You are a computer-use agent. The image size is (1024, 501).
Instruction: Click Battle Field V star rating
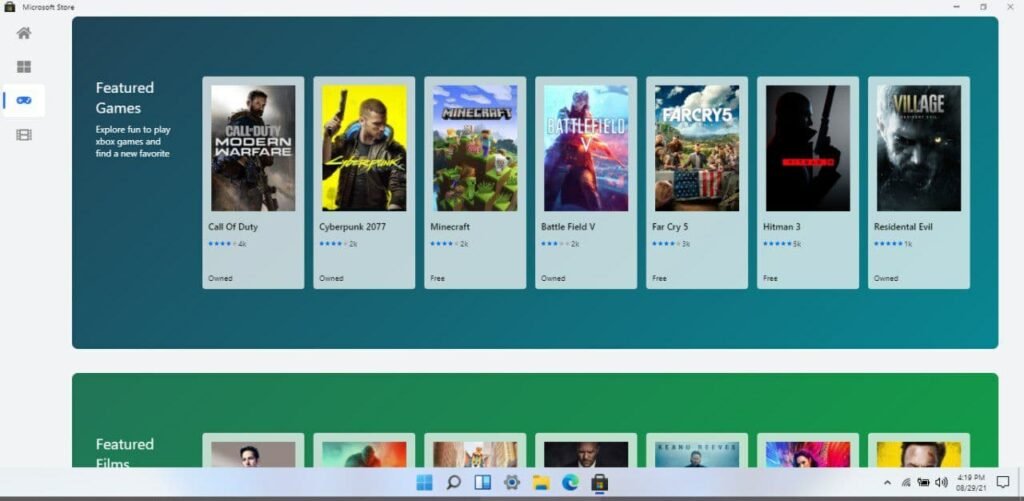[x=556, y=244]
